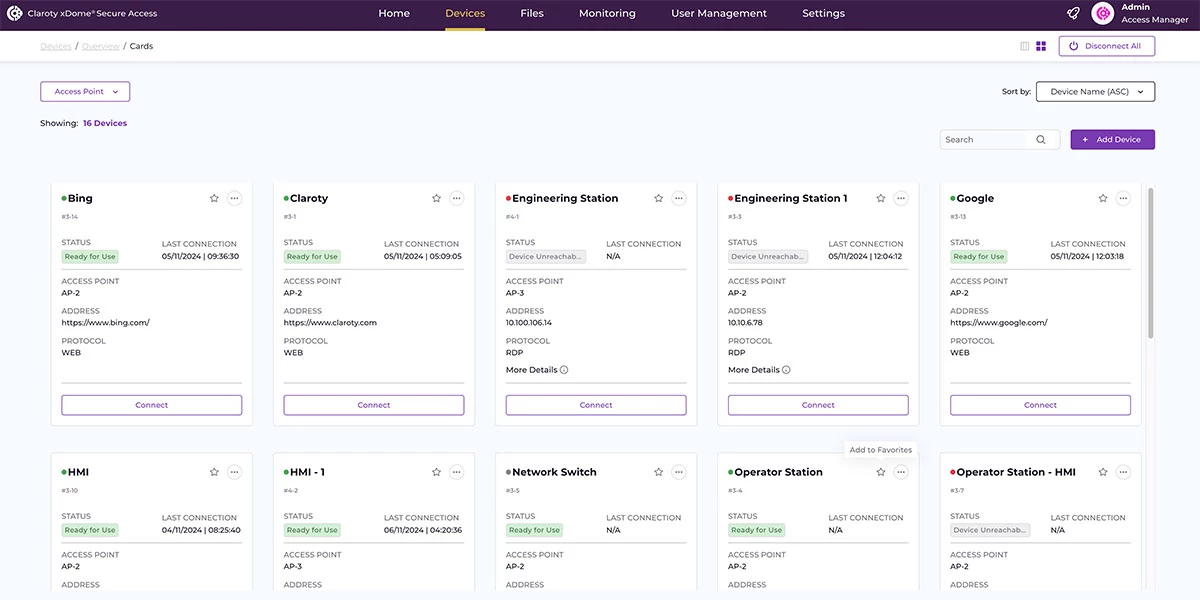Viewport: 1200px width, 600px height.
Task: Click the Claroty xDome logo icon
Action: [x=15, y=14]
